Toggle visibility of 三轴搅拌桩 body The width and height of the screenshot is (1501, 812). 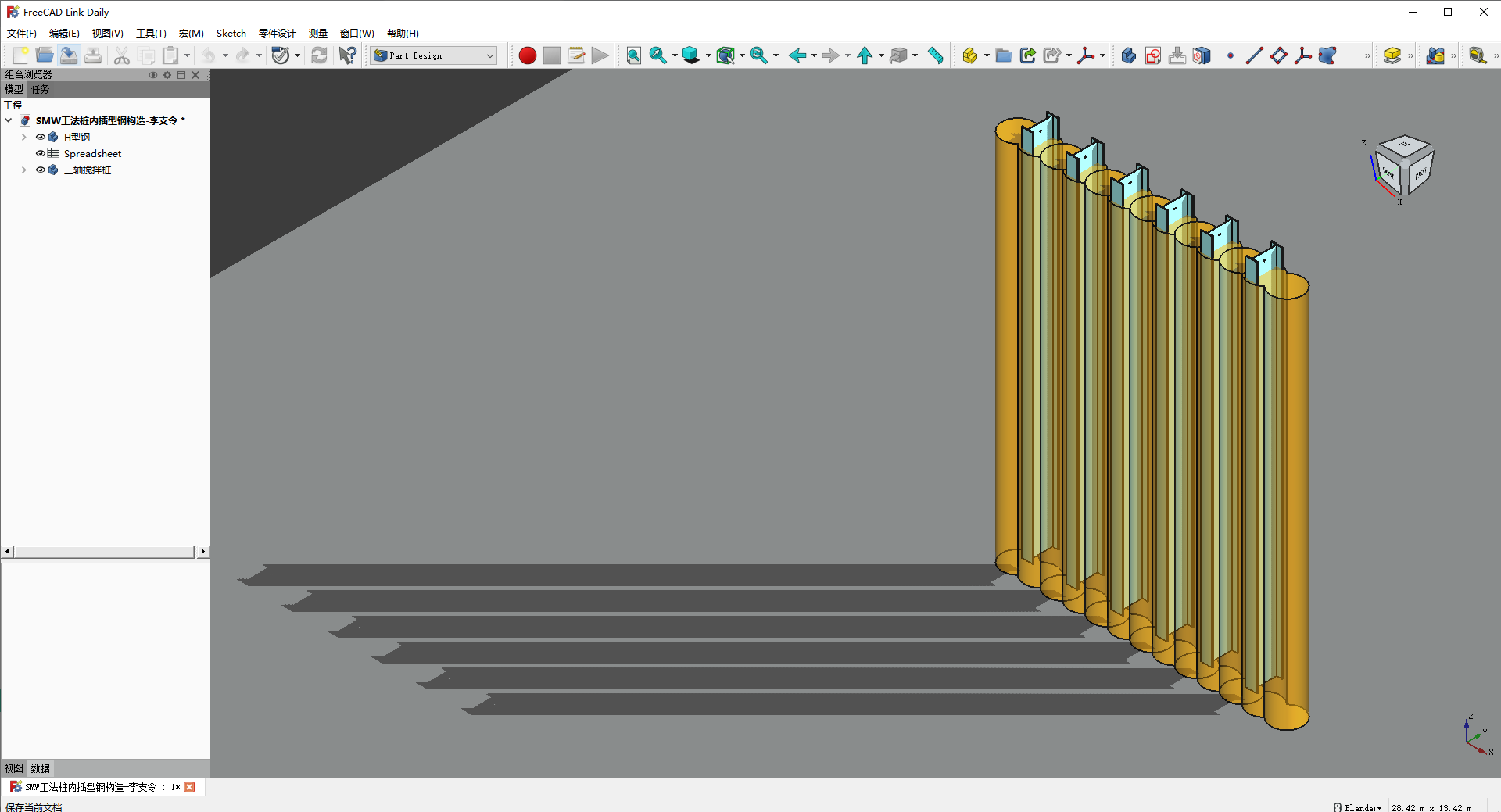tap(41, 170)
